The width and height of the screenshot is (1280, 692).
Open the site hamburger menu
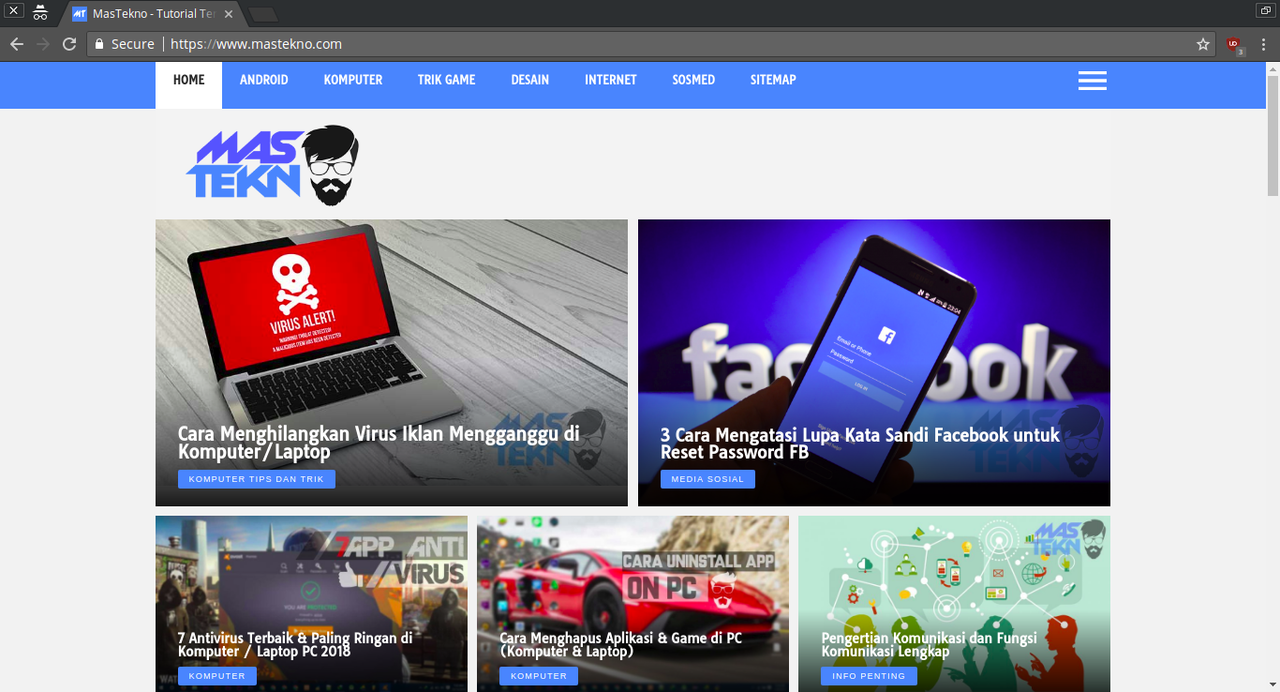click(x=1092, y=80)
